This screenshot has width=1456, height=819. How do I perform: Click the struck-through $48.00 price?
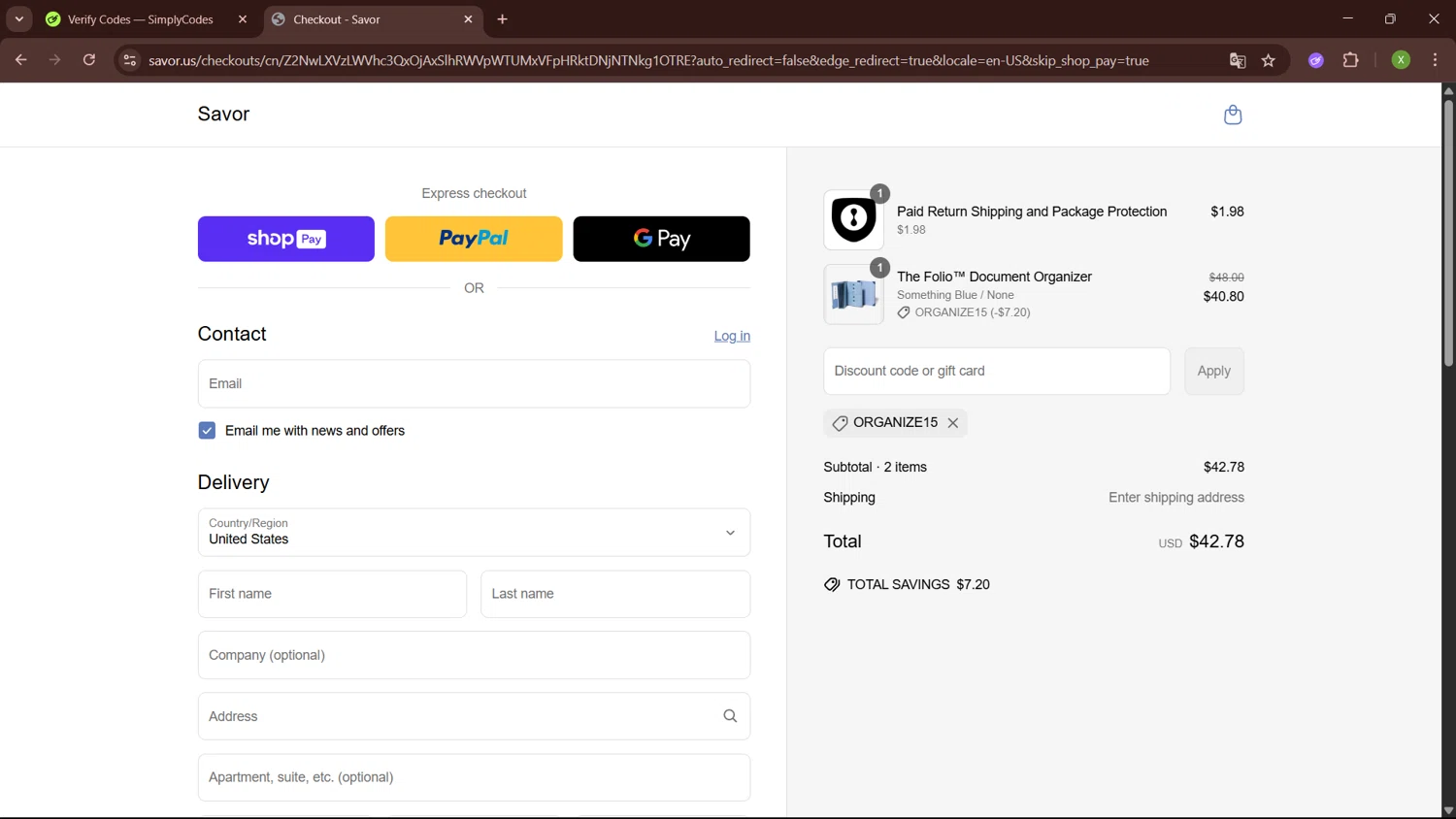1226,278
